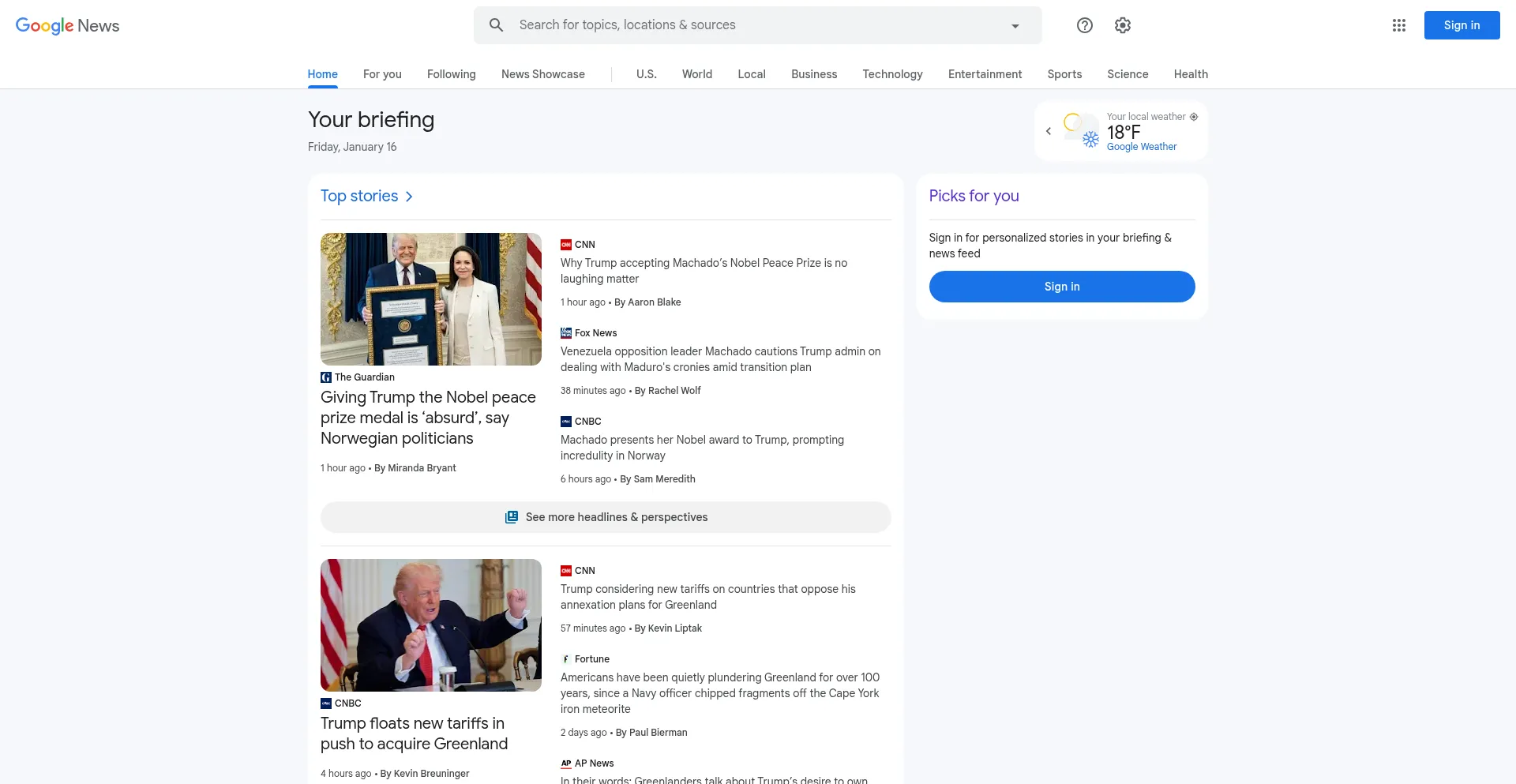The image size is (1516, 784).
Task: Switch to the Technology tab
Action: click(x=892, y=73)
